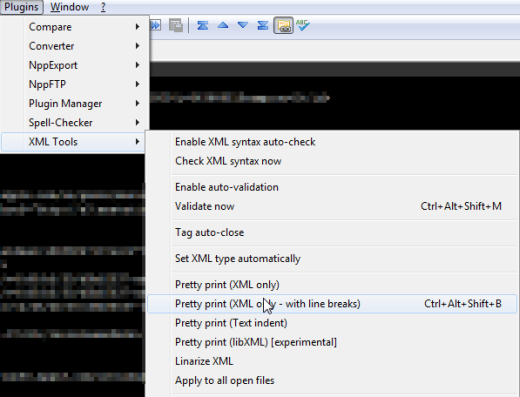
Task: Open the Plugins menu in menu bar
Action: pos(21,7)
